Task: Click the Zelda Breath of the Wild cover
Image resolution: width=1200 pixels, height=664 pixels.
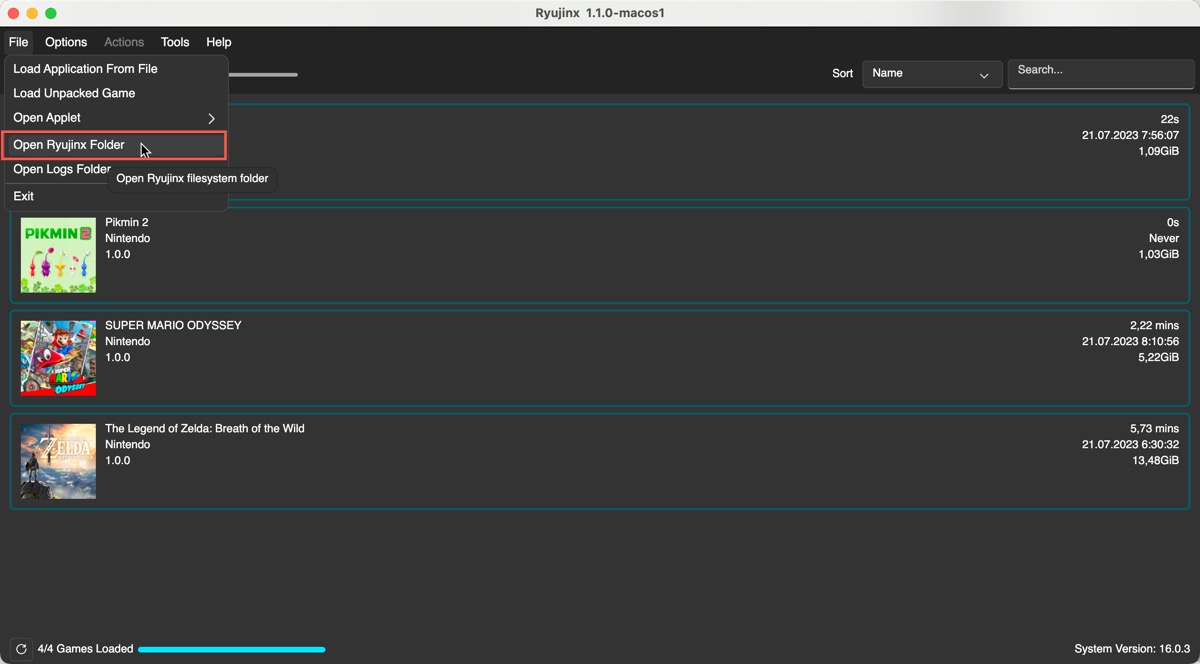Action: (58, 460)
